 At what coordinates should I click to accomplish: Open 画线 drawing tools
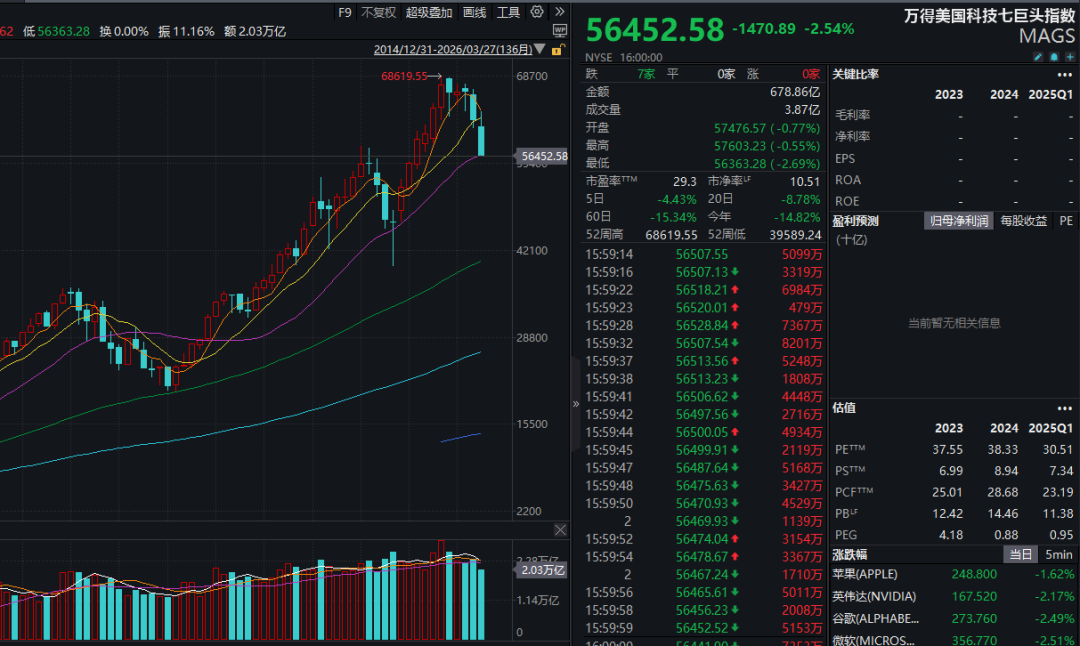coord(474,12)
